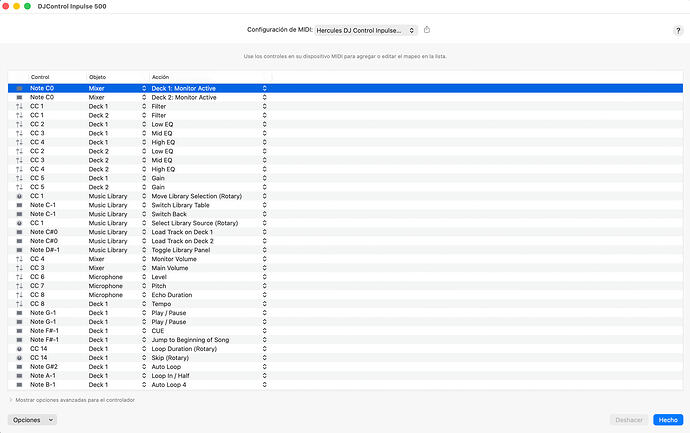The image size is (690, 433).
Task: Click the fader icon for Main Volume row
Action: click(x=19, y=268)
